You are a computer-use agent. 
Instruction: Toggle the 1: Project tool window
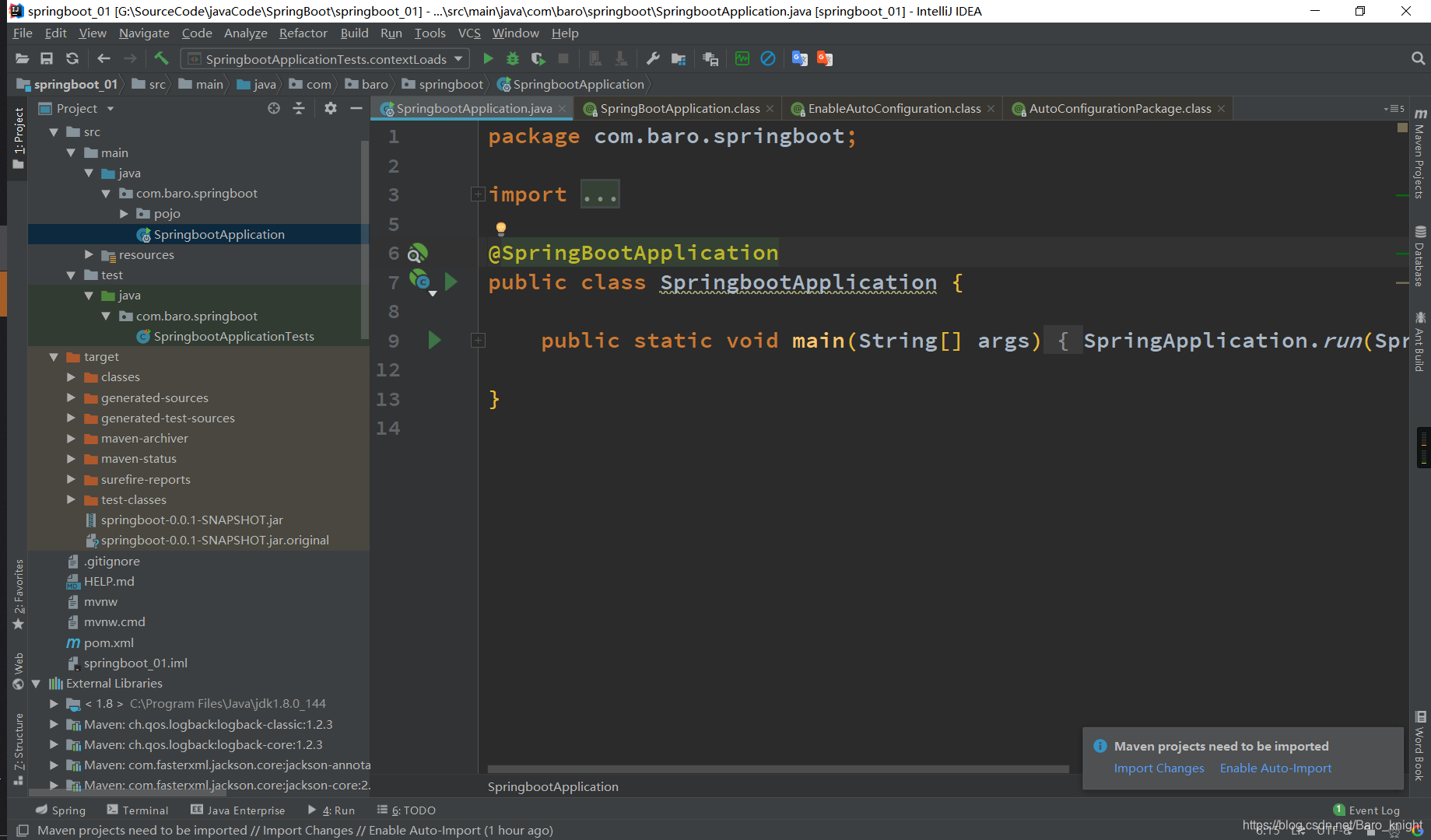click(19, 138)
